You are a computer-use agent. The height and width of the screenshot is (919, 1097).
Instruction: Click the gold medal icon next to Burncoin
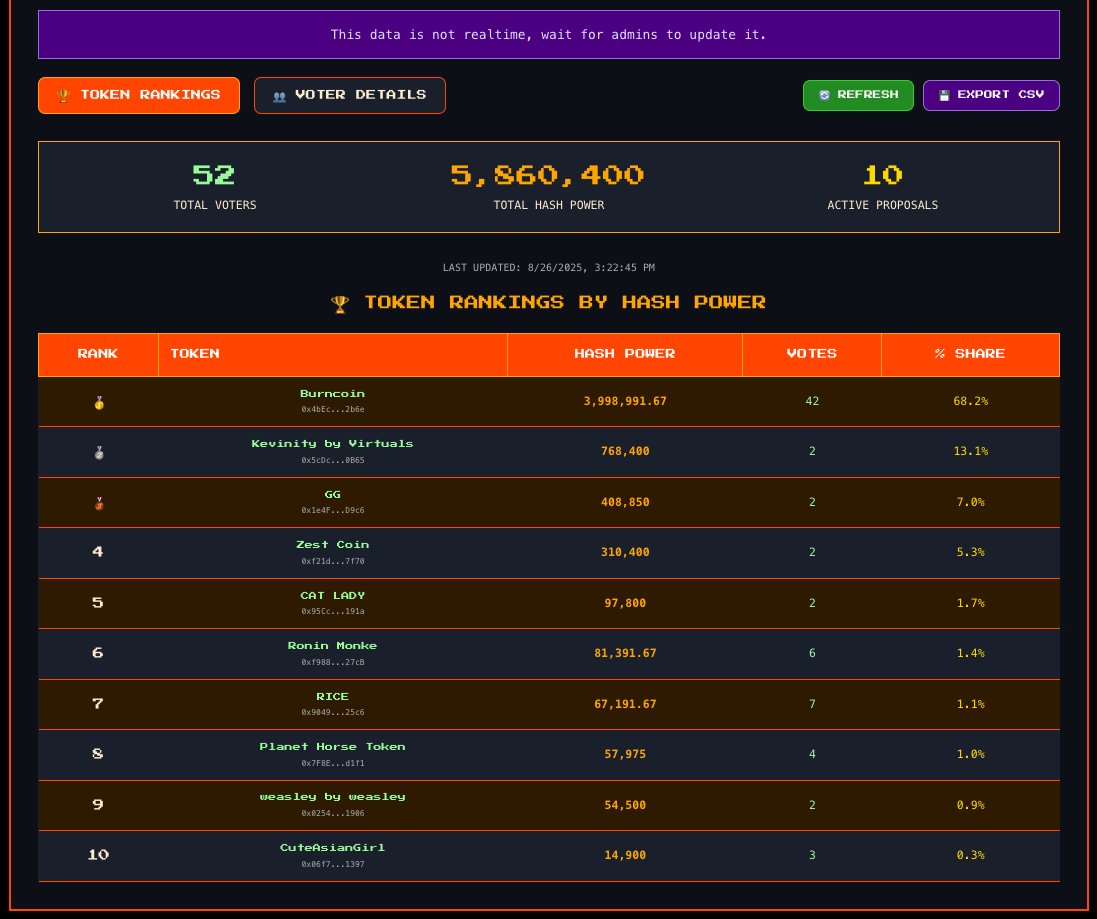pos(98,401)
